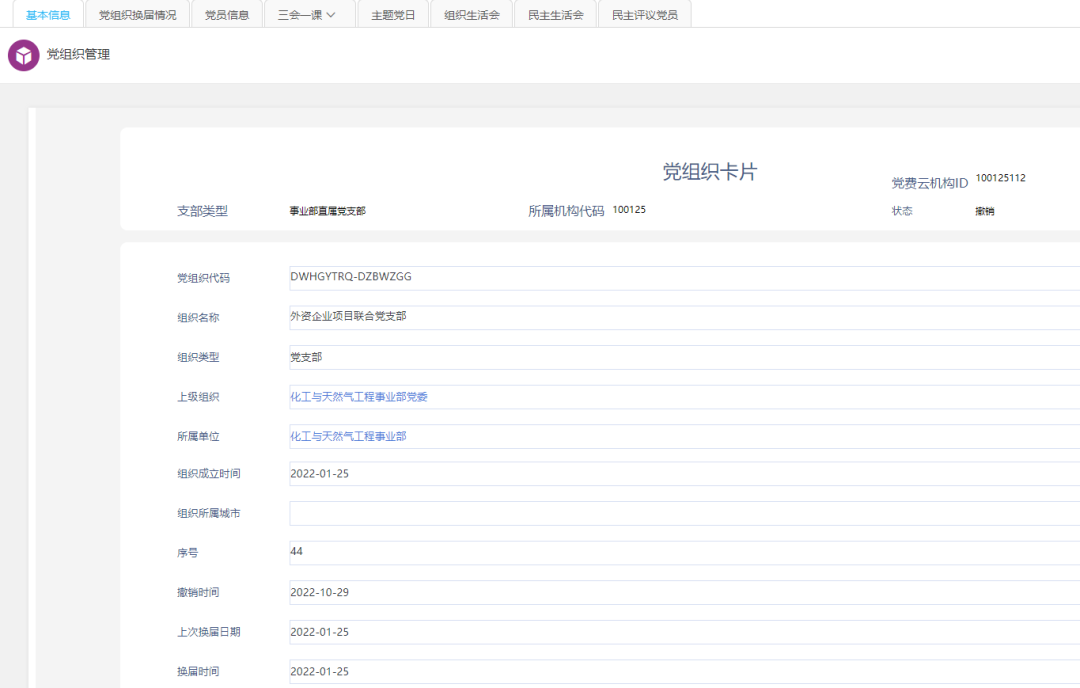Viewport: 1080px width, 688px height.
Task: Focus the 组织名称 field
Action: click(x=680, y=317)
